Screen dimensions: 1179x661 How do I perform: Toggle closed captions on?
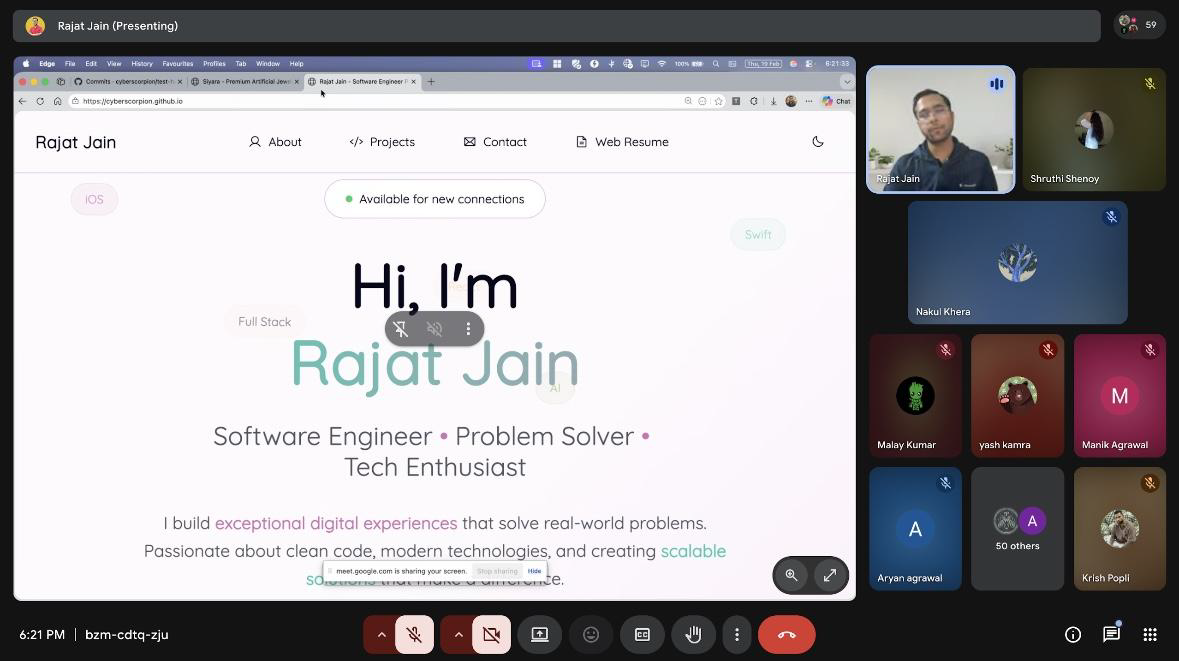[x=642, y=634]
